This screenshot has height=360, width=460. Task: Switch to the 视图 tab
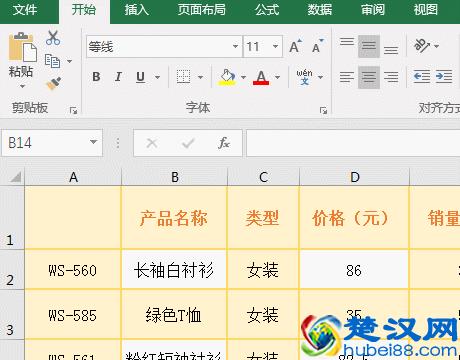point(426,9)
